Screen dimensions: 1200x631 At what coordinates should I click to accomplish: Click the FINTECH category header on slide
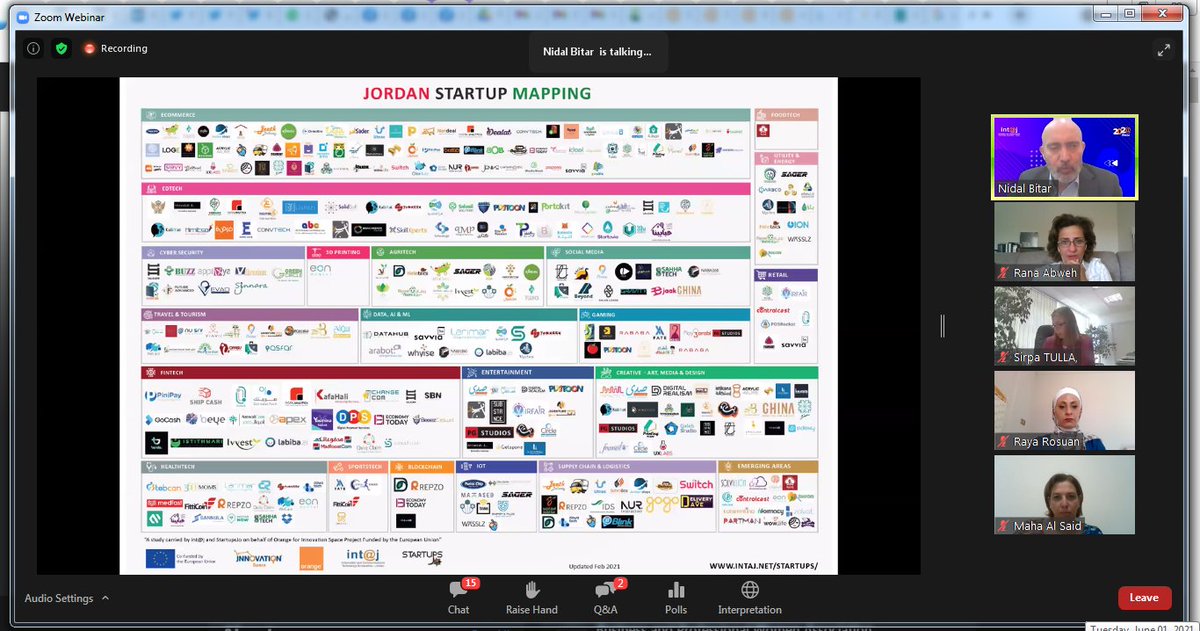coord(299,372)
